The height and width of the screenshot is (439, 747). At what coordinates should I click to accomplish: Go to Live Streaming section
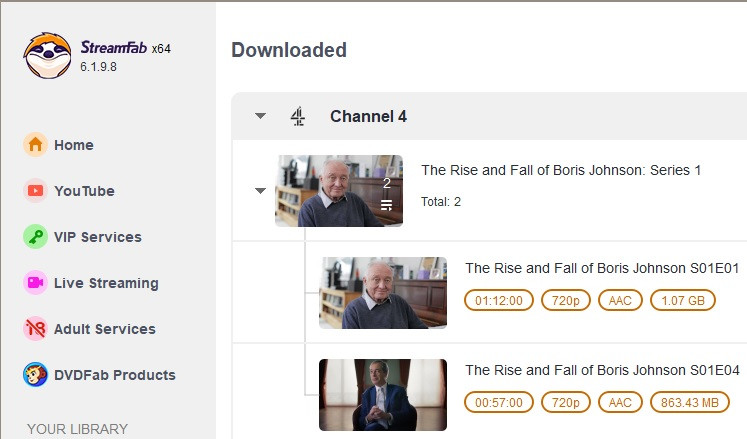click(x=106, y=283)
